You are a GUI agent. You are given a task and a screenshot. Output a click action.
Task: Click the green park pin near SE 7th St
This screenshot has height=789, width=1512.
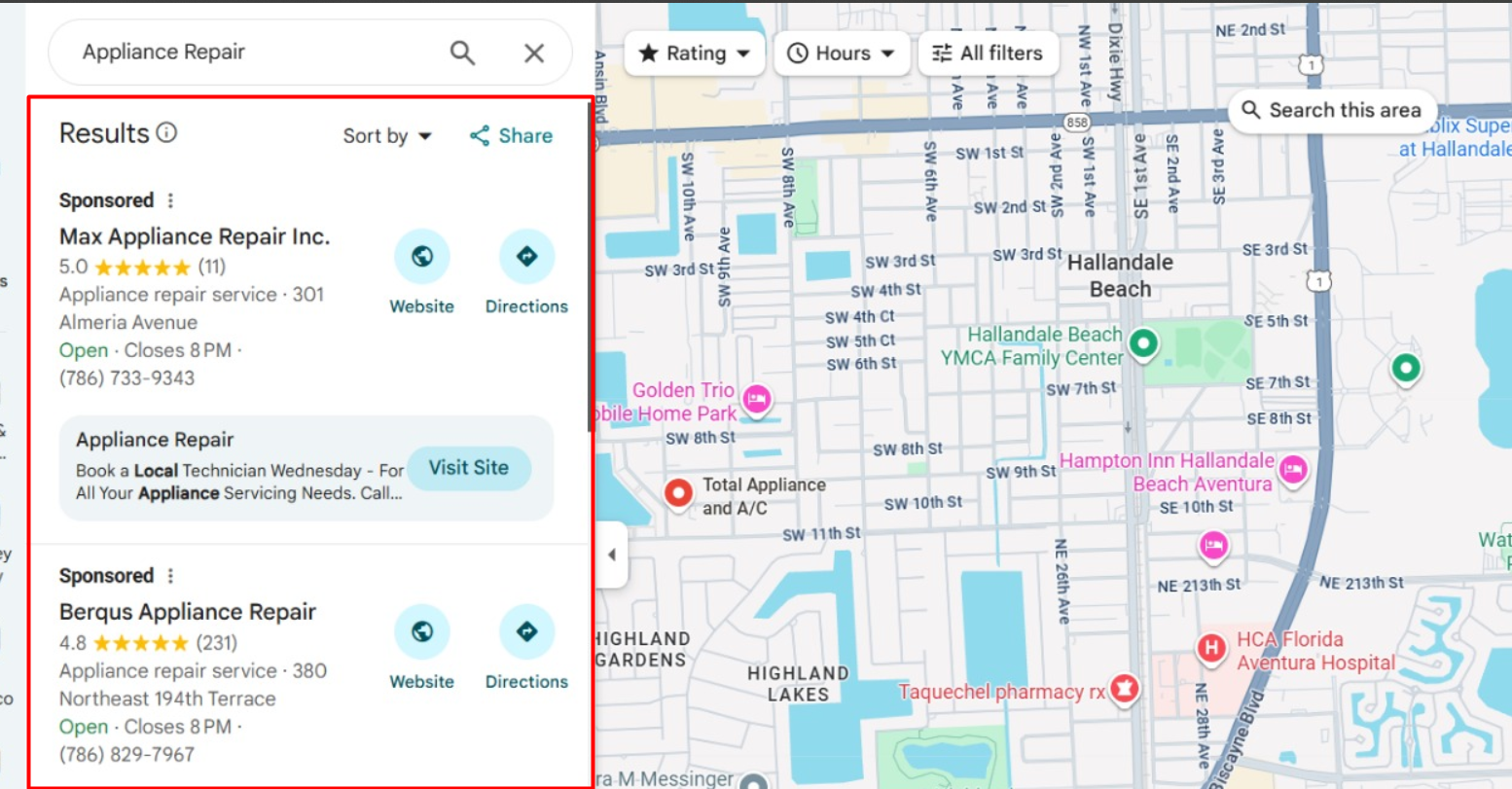click(1405, 368)
